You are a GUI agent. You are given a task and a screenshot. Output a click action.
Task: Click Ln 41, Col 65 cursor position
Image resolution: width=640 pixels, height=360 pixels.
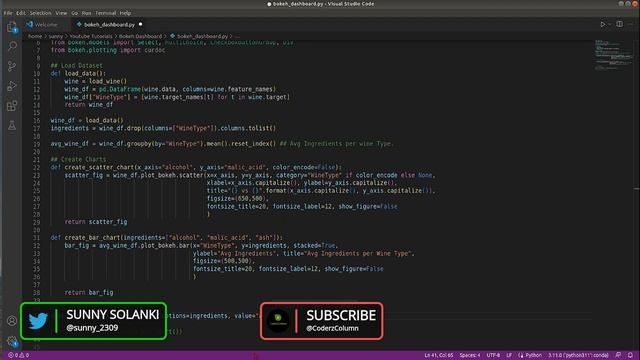(x=439, y=356)
